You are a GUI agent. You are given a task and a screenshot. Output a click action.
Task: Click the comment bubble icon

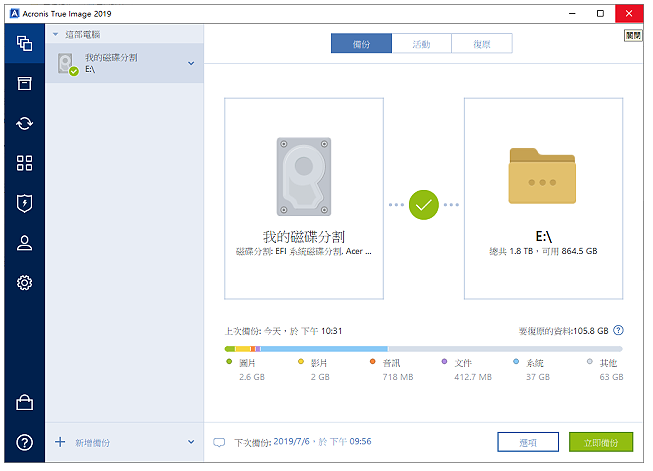point(219,442)
